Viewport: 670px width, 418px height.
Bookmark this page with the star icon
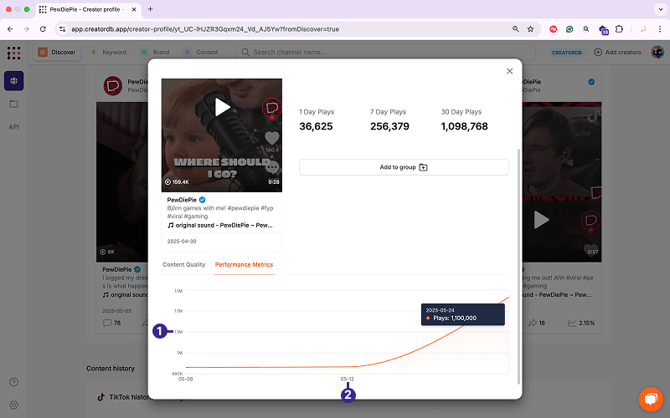coord(530,29)
